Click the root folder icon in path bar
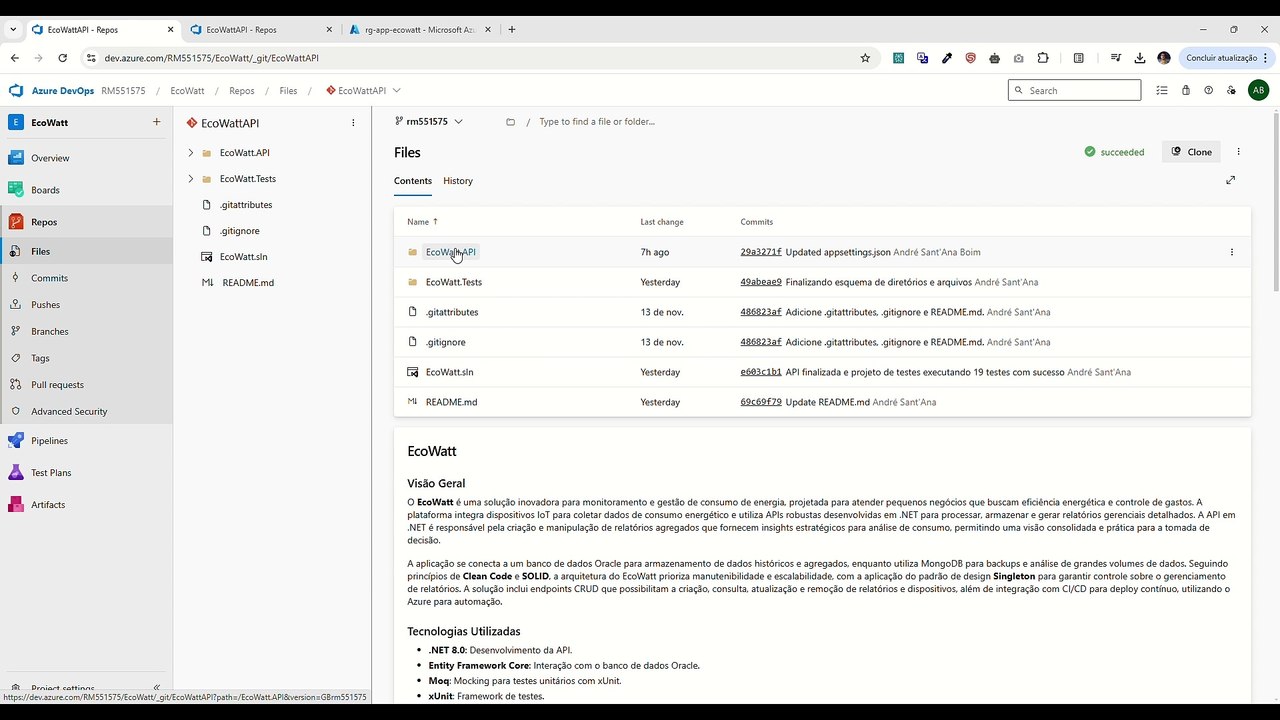Image resolution: width=1280 pixels, height=720 pixels. click(x=510, y=122)
